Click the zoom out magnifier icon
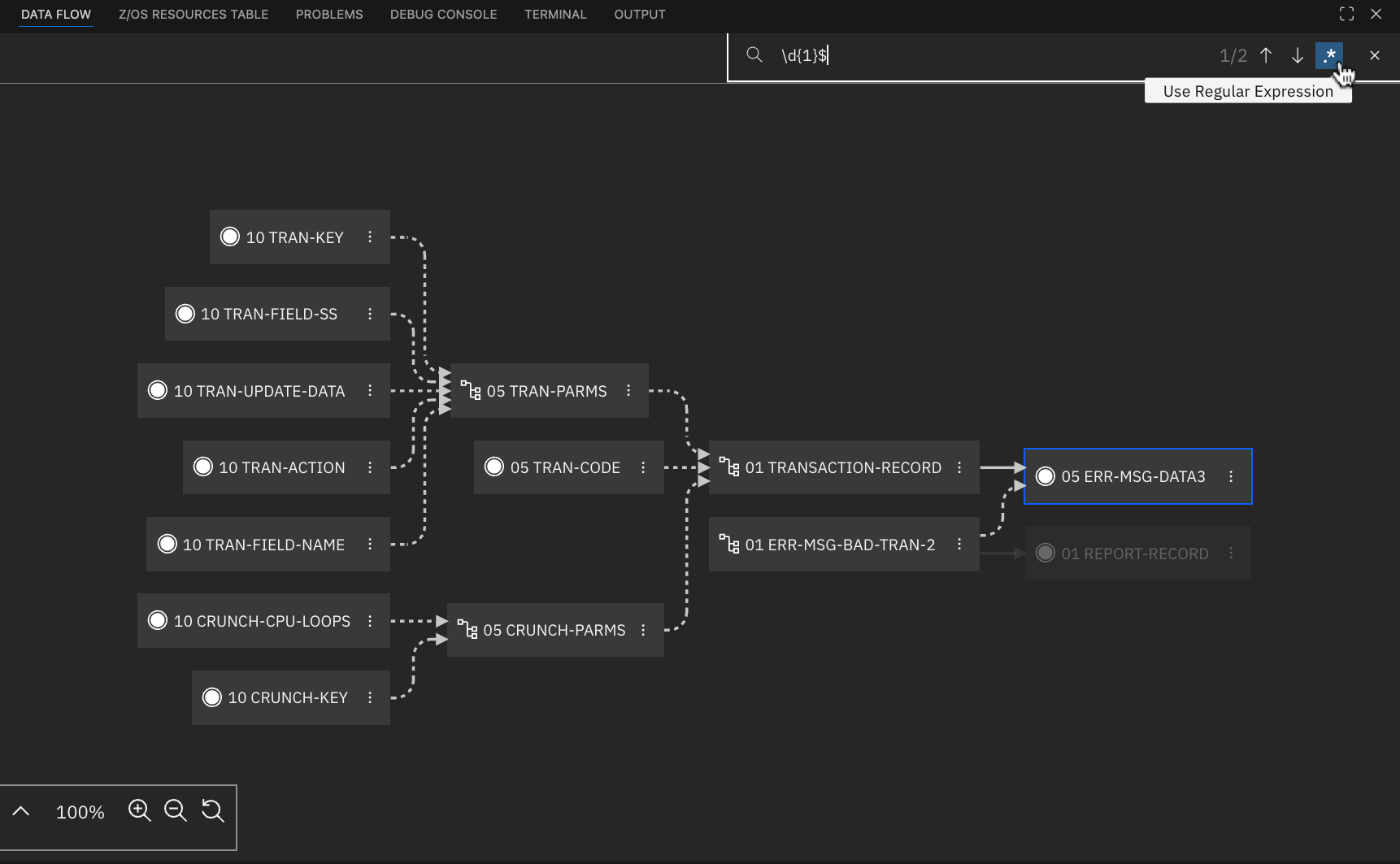1400x864 pixels. pyautogui.click(x=175, y=810)
